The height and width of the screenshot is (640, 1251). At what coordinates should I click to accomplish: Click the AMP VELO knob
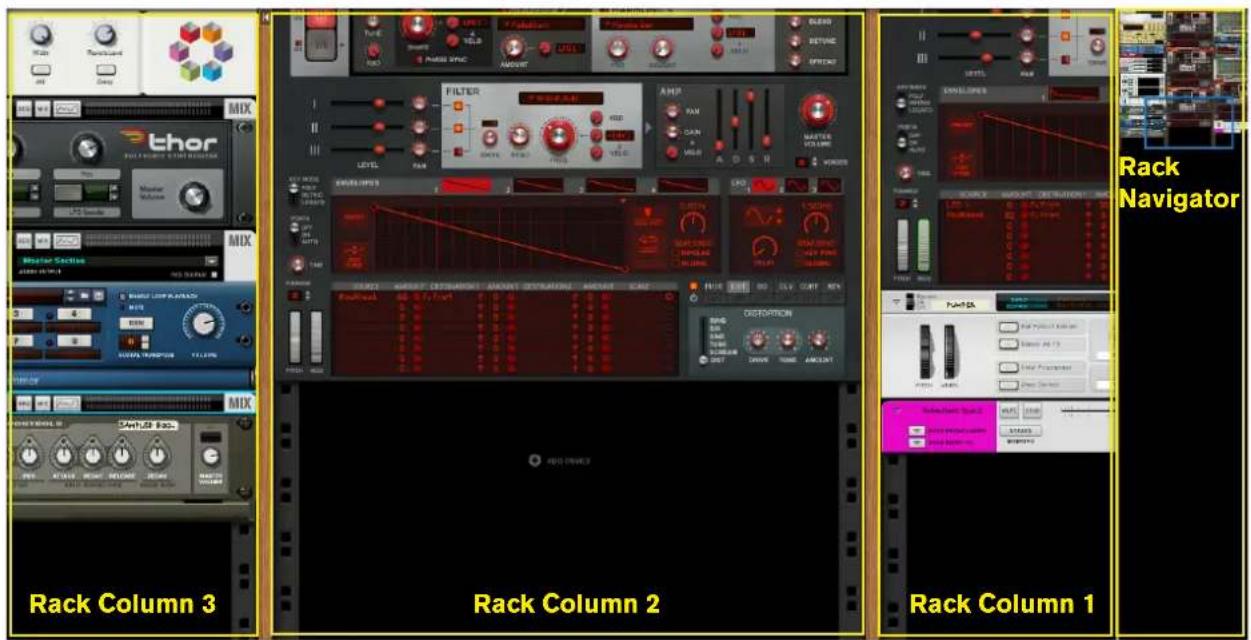(x=674, y=153)
